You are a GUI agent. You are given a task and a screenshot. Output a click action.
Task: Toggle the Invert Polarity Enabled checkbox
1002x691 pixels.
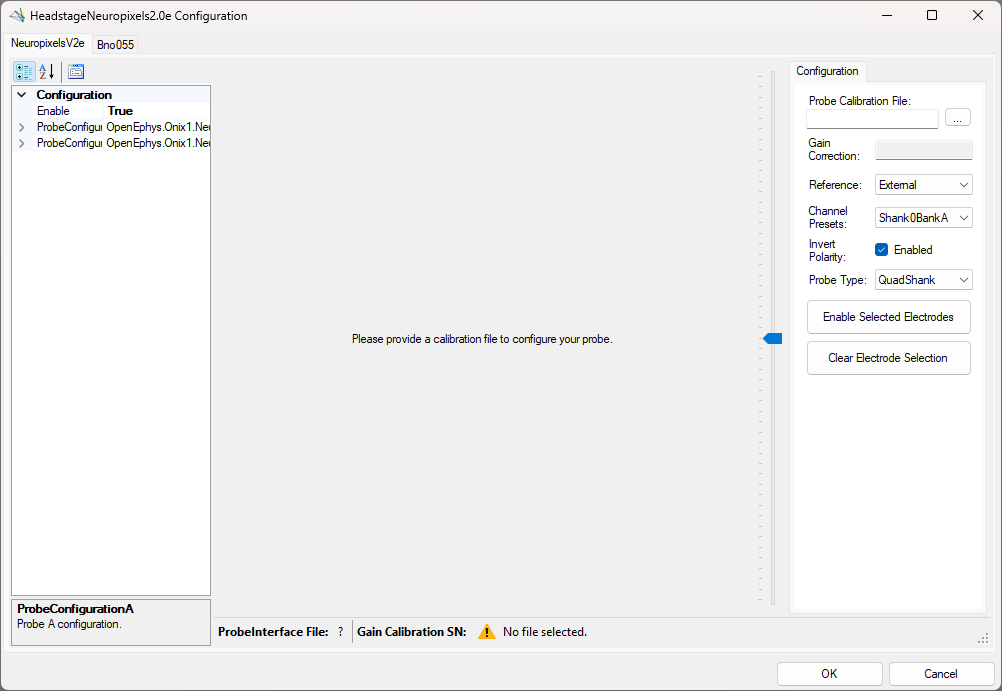pyautogui.click(x=882, y=250)
